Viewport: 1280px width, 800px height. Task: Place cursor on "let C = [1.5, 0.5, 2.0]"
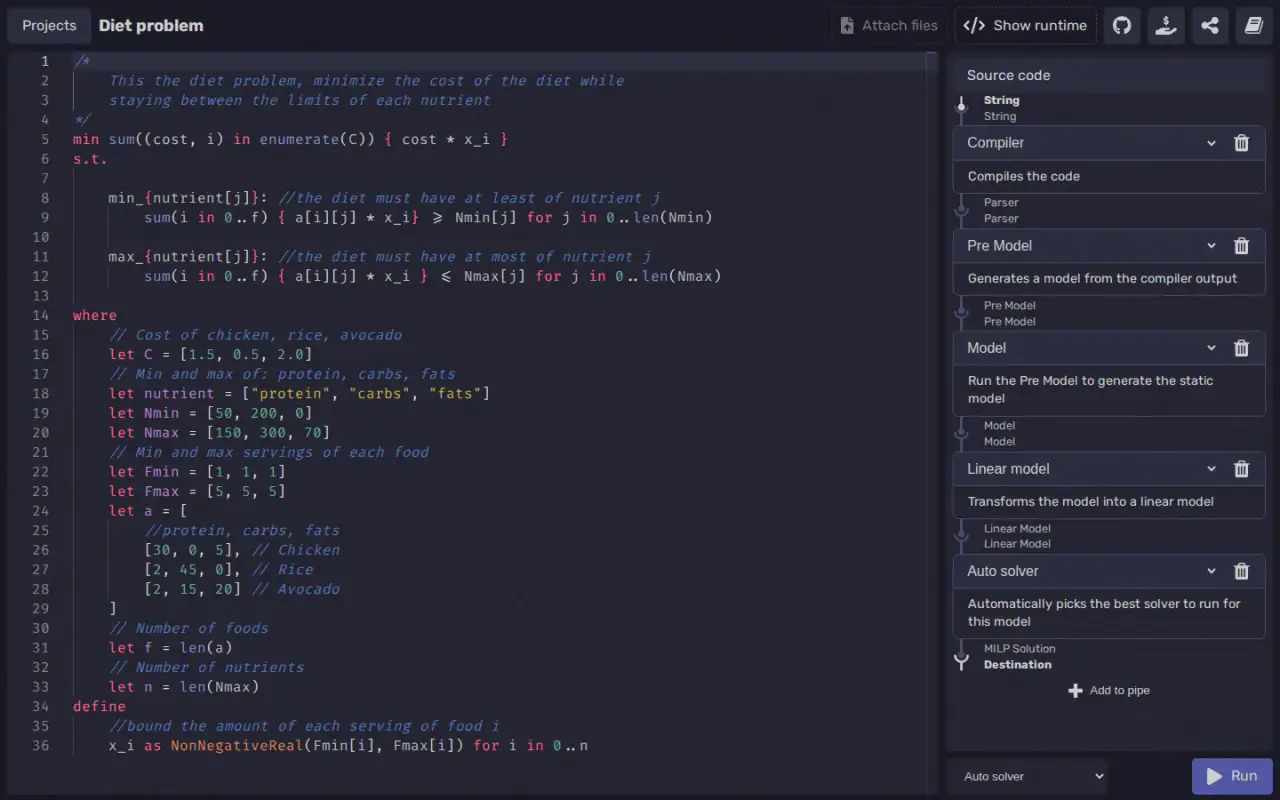click(x=211, y=354)
